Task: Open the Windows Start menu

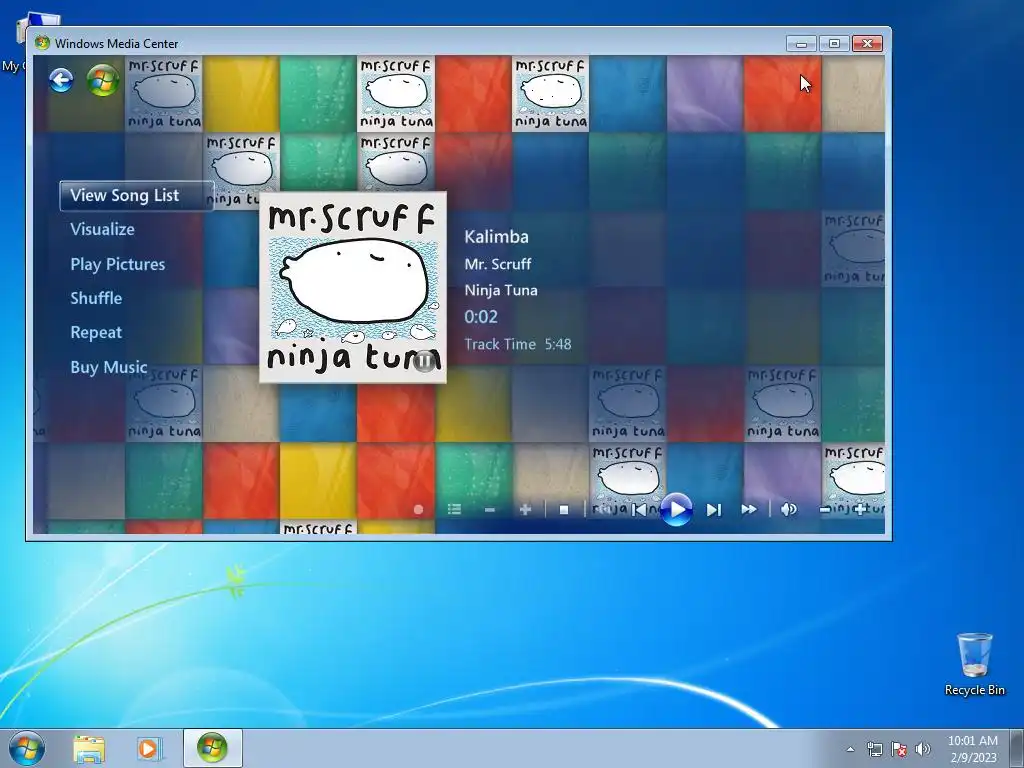Action: (27, 748)
